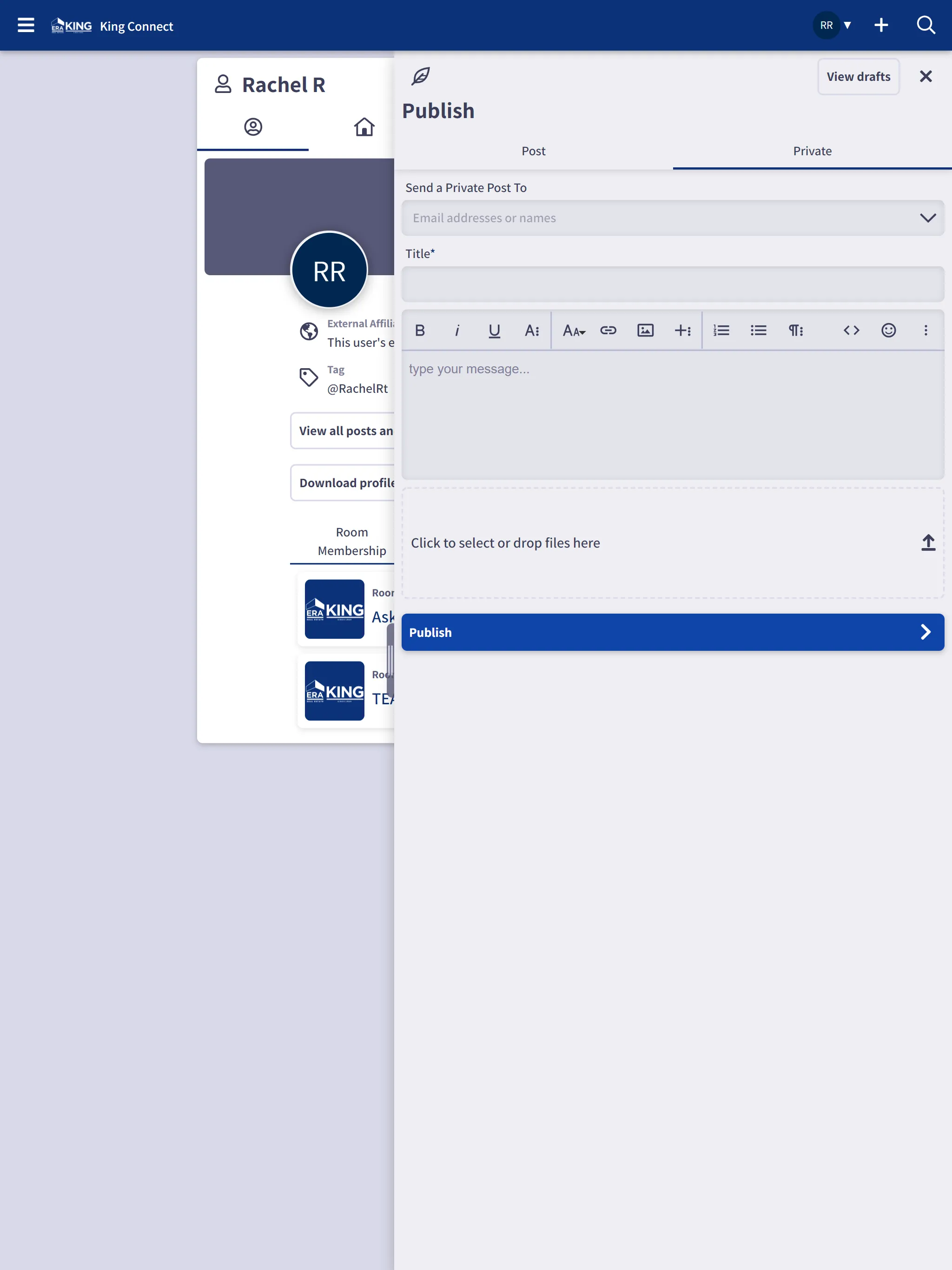Toggle underline formatting
The width and height of the screenshot is (952, 1270).
(x=494, y=330)
